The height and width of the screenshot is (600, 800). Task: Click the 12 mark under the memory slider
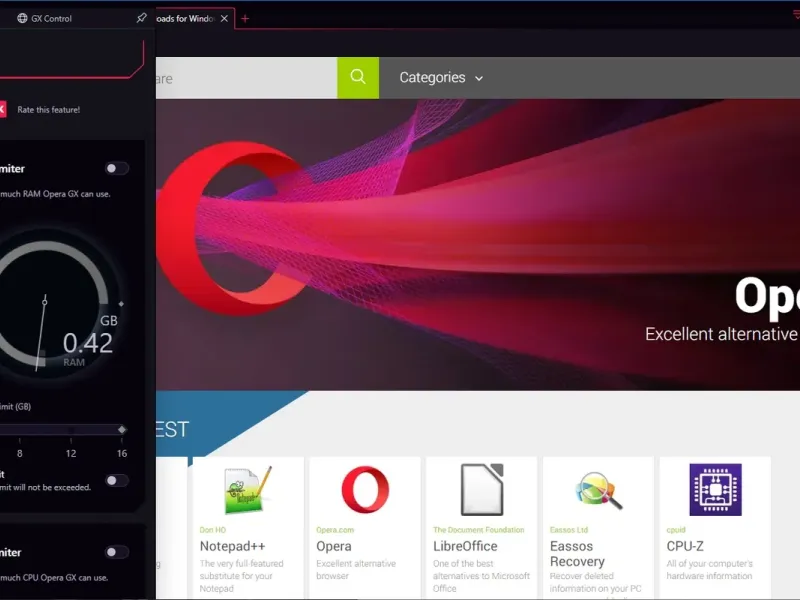tap(71, 453)
